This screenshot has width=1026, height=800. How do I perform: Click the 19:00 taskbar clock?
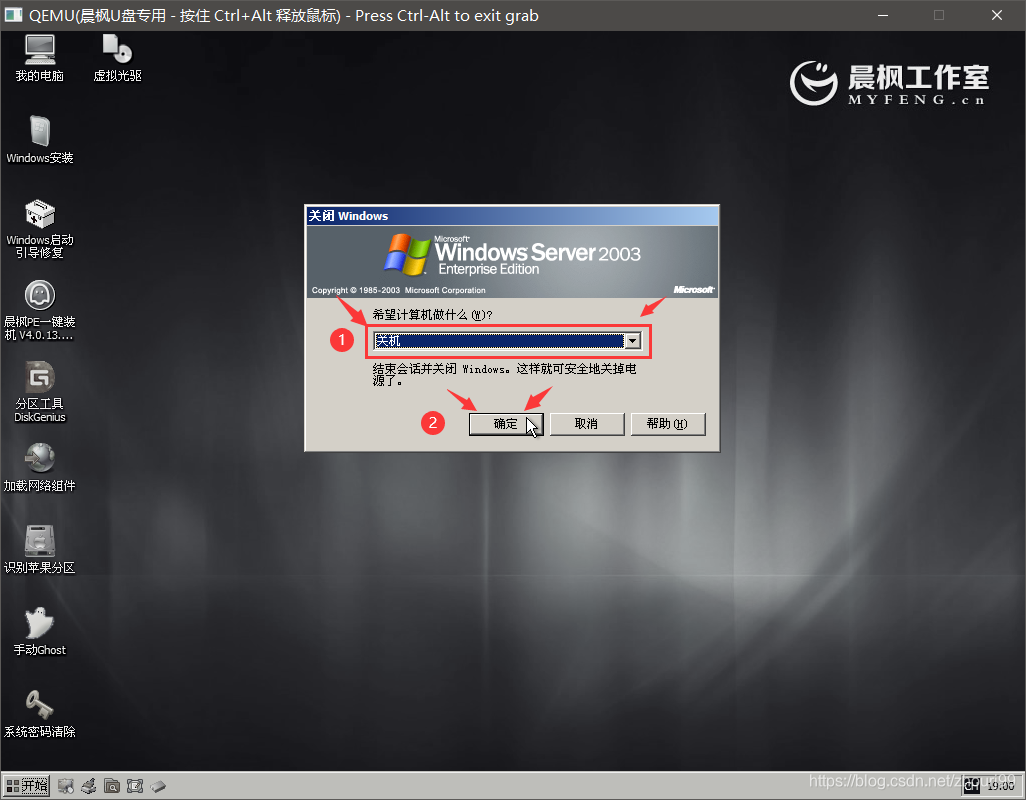click(1001, 786)
